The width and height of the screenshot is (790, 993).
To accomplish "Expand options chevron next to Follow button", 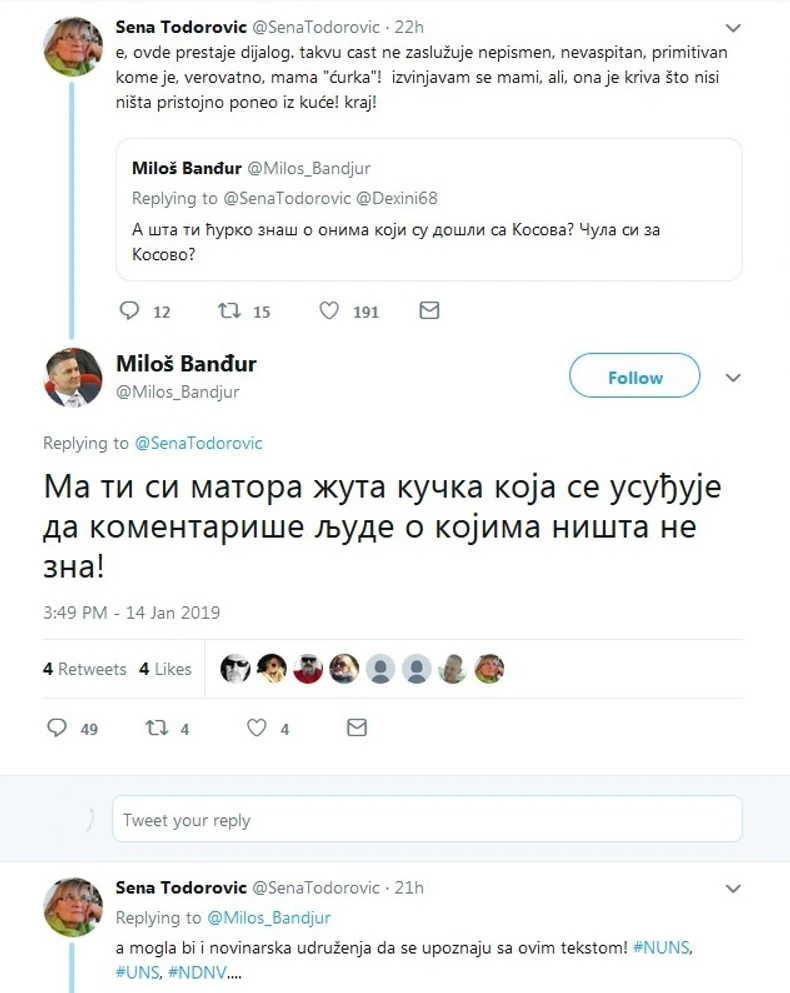I will tap(733, 378).
